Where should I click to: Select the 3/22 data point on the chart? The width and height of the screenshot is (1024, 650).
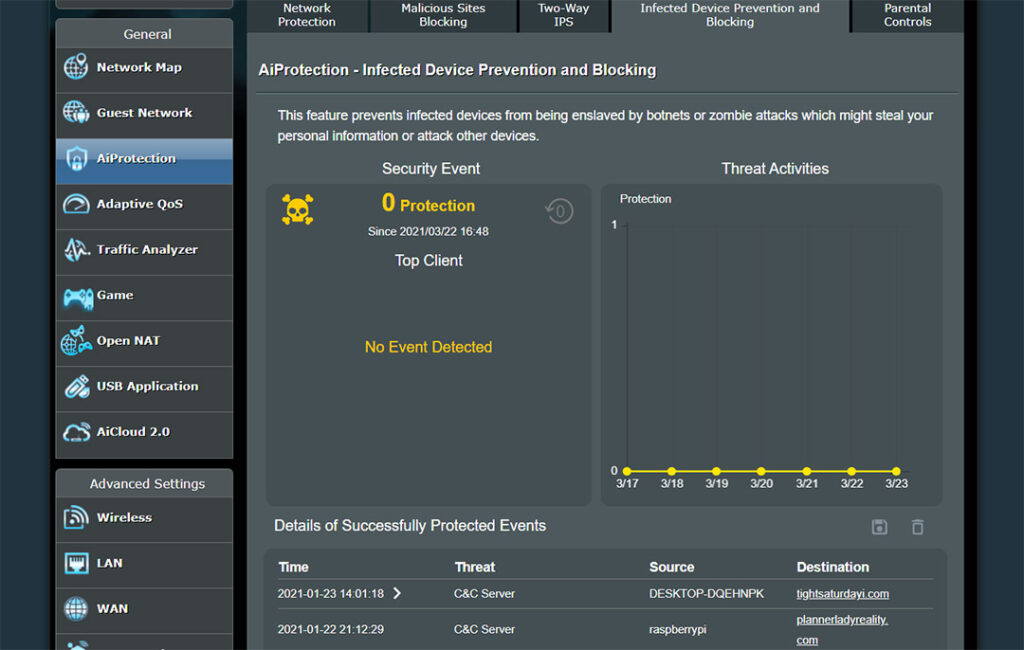[852, 470]
